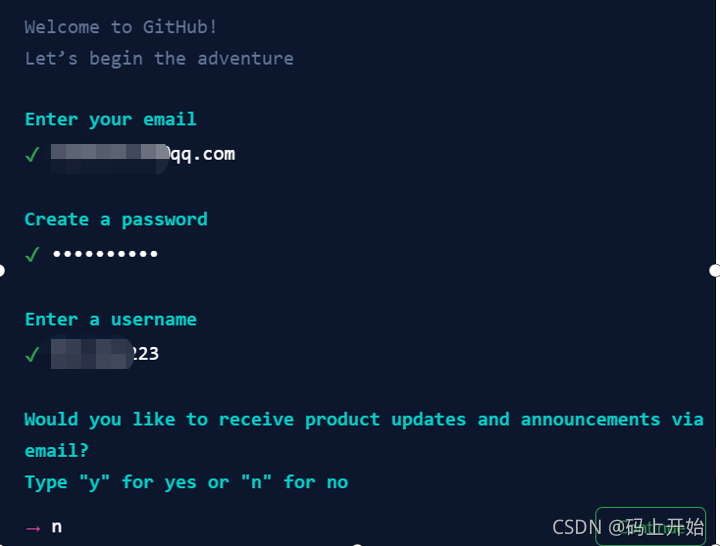Viewport: 720px width, 546px height.
Task: Click the "Create a password" label
Action: pyautogui.click(x=116, y=220)
